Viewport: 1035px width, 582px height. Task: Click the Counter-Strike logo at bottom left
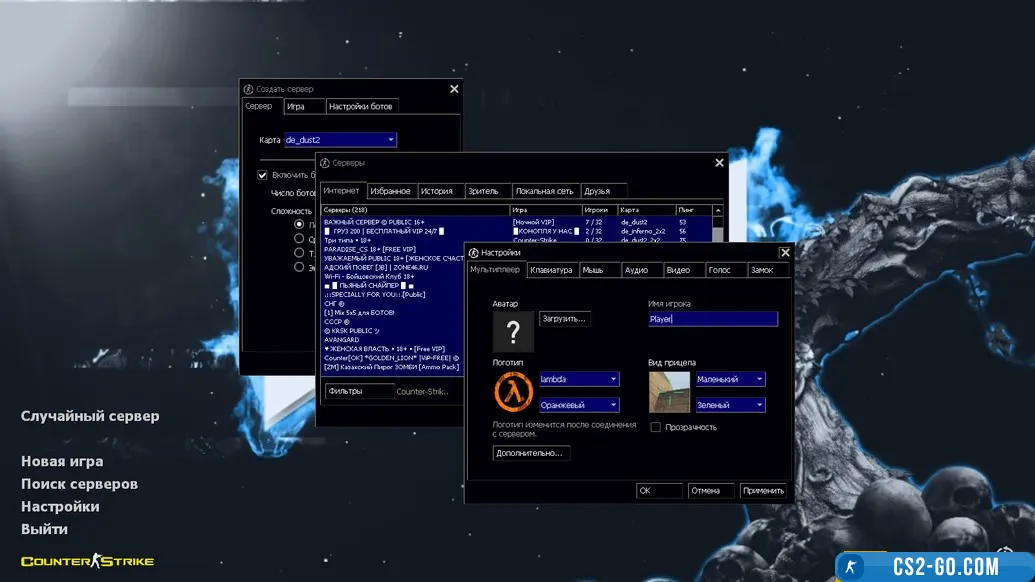pyautogui.click(x=88, y=561)
